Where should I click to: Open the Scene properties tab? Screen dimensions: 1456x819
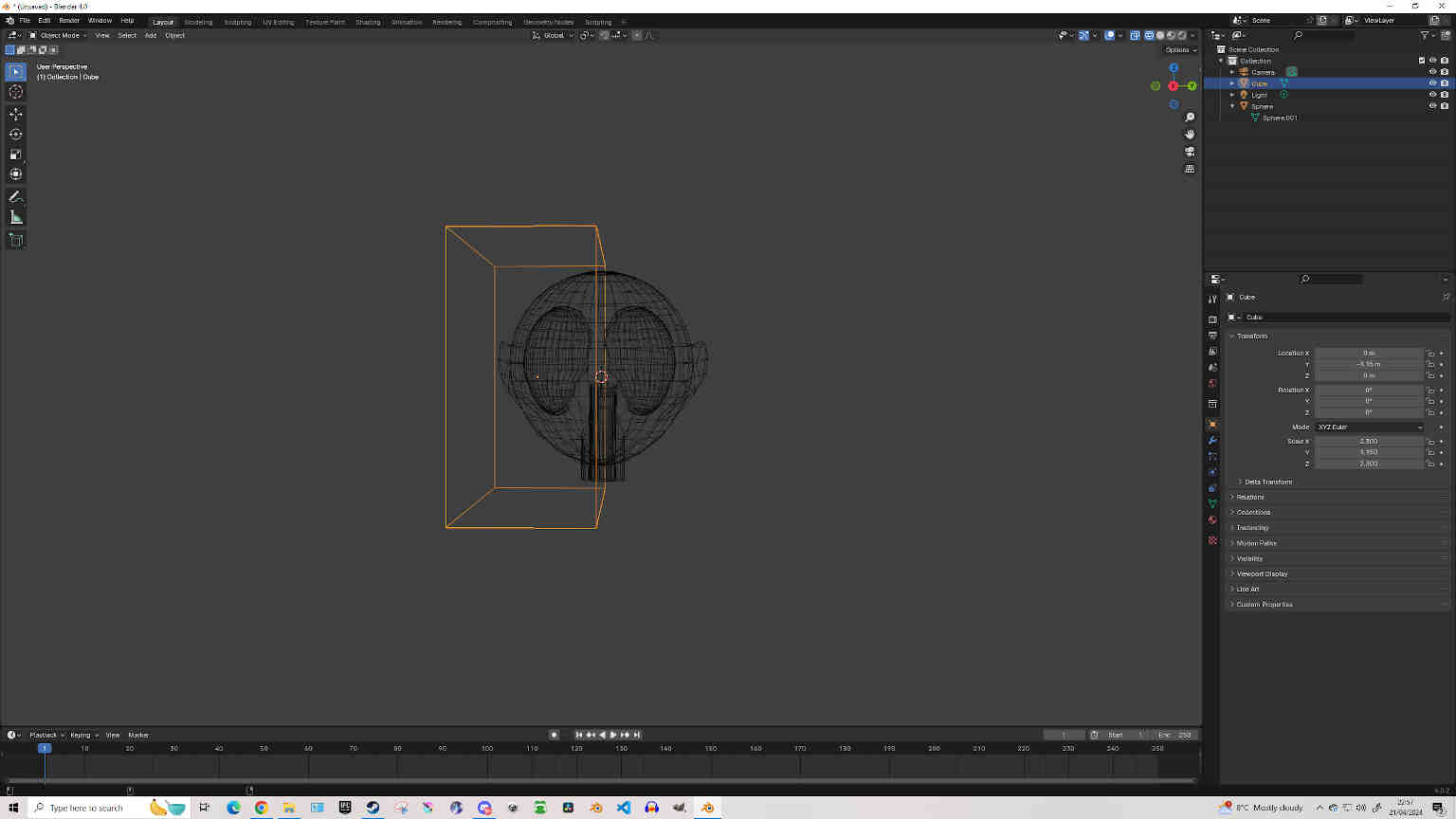tap(1212, 368)
